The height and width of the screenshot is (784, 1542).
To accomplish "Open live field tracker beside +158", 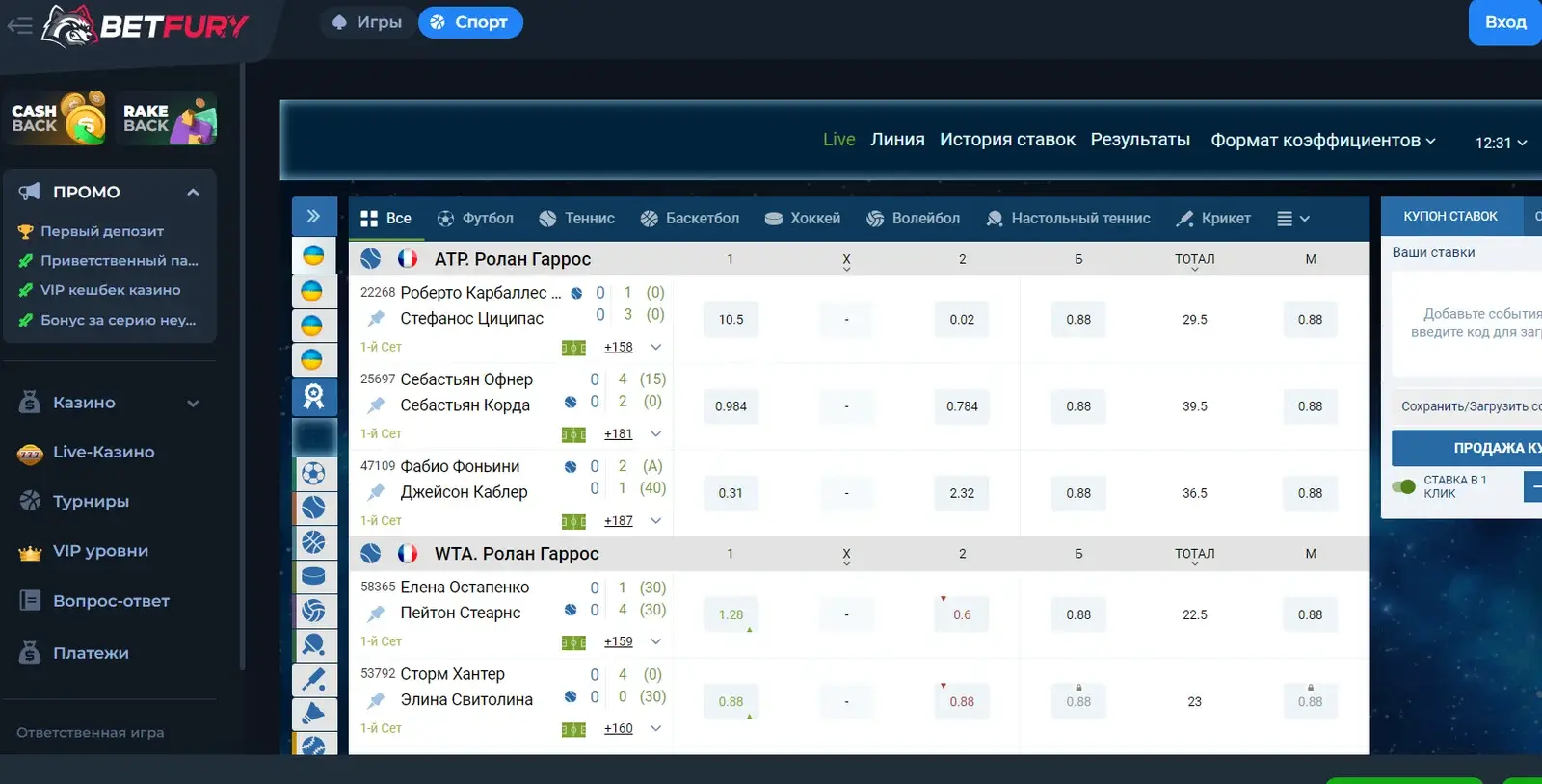I will (573, 348).
